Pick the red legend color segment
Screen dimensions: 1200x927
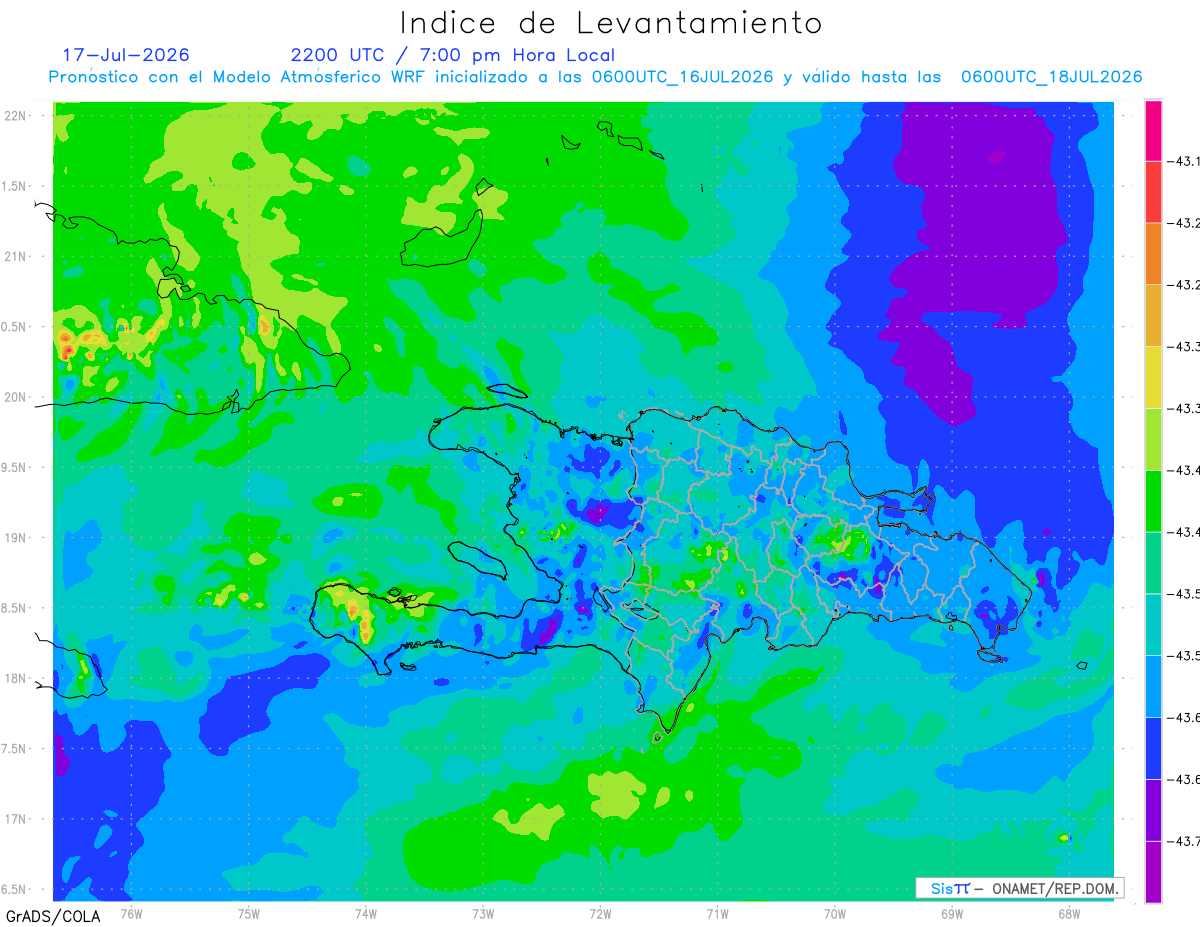1153,192
